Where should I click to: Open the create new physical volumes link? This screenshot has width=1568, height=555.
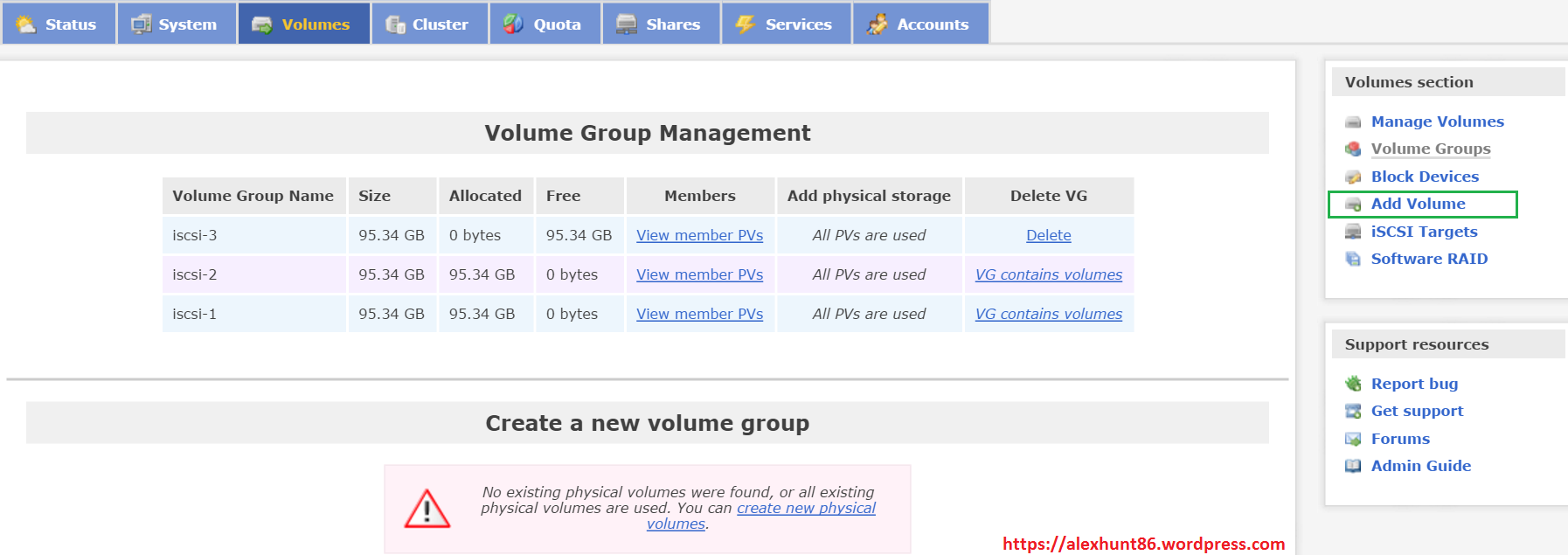[805, 509]
